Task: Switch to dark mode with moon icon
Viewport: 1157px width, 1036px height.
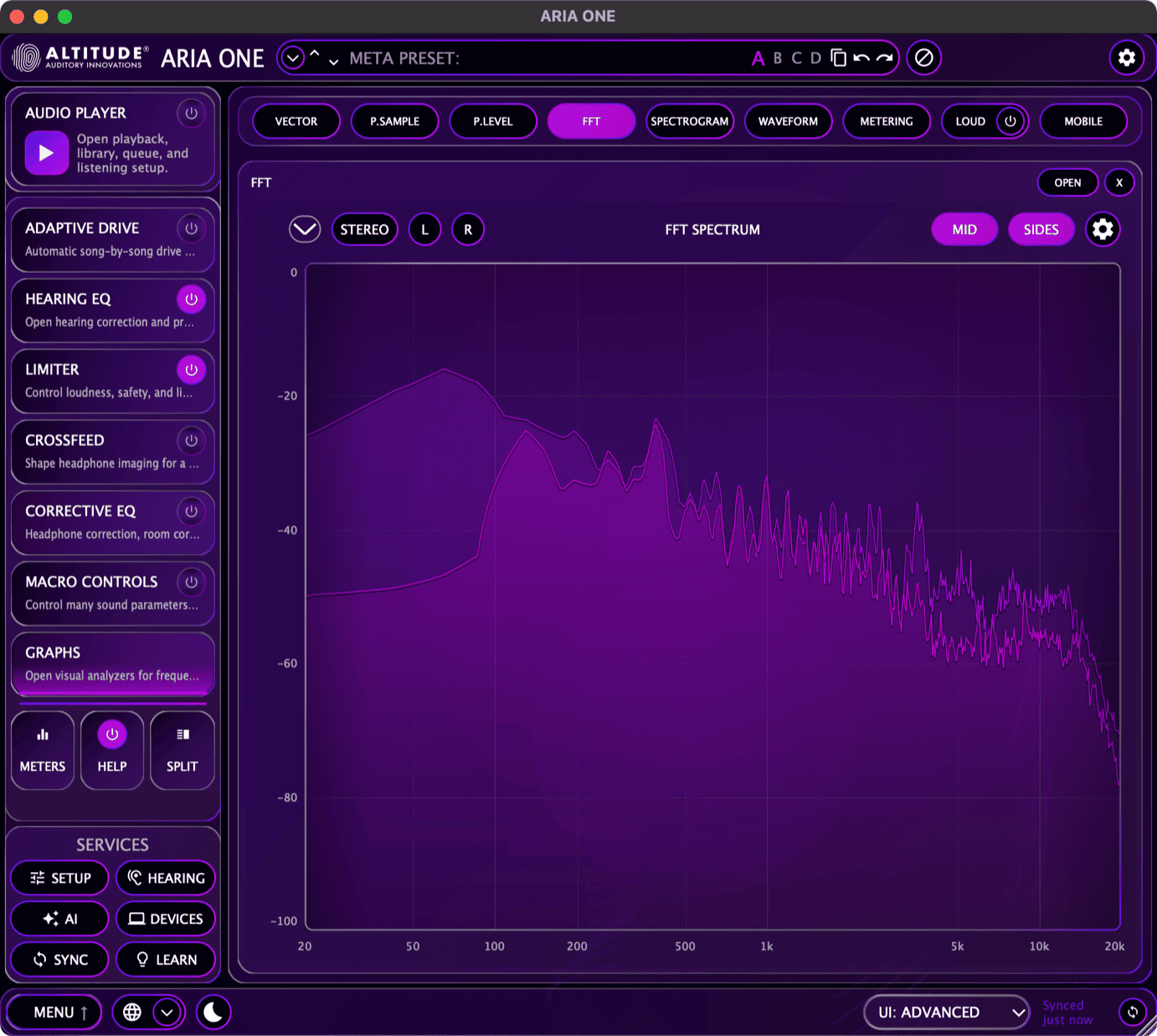Action: [x=213, y=1013]
